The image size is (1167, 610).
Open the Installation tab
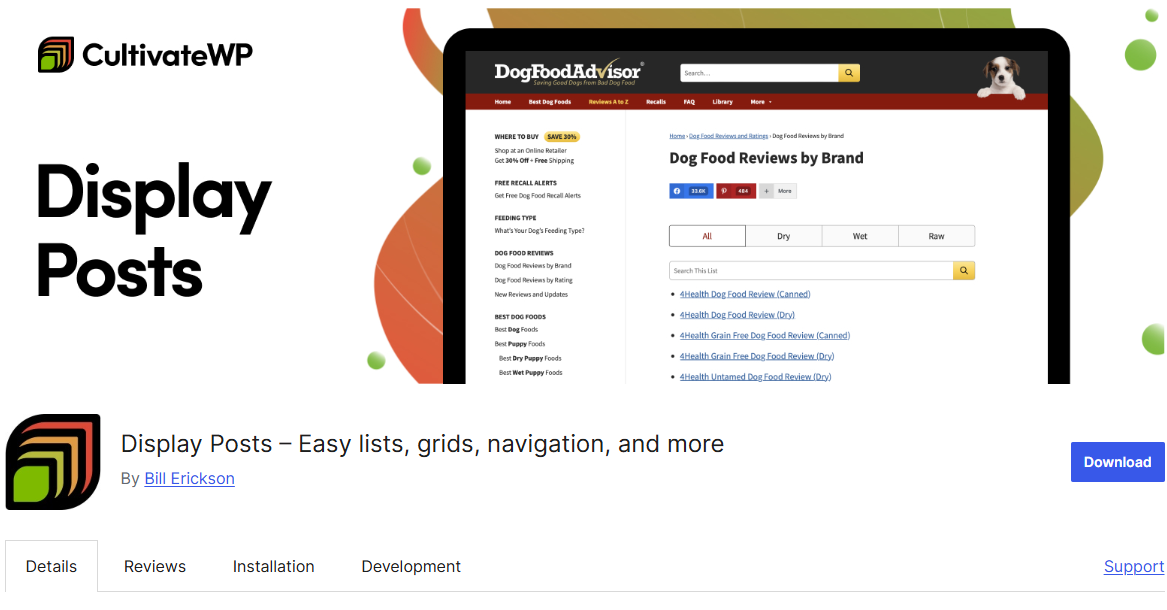point(273,566)
